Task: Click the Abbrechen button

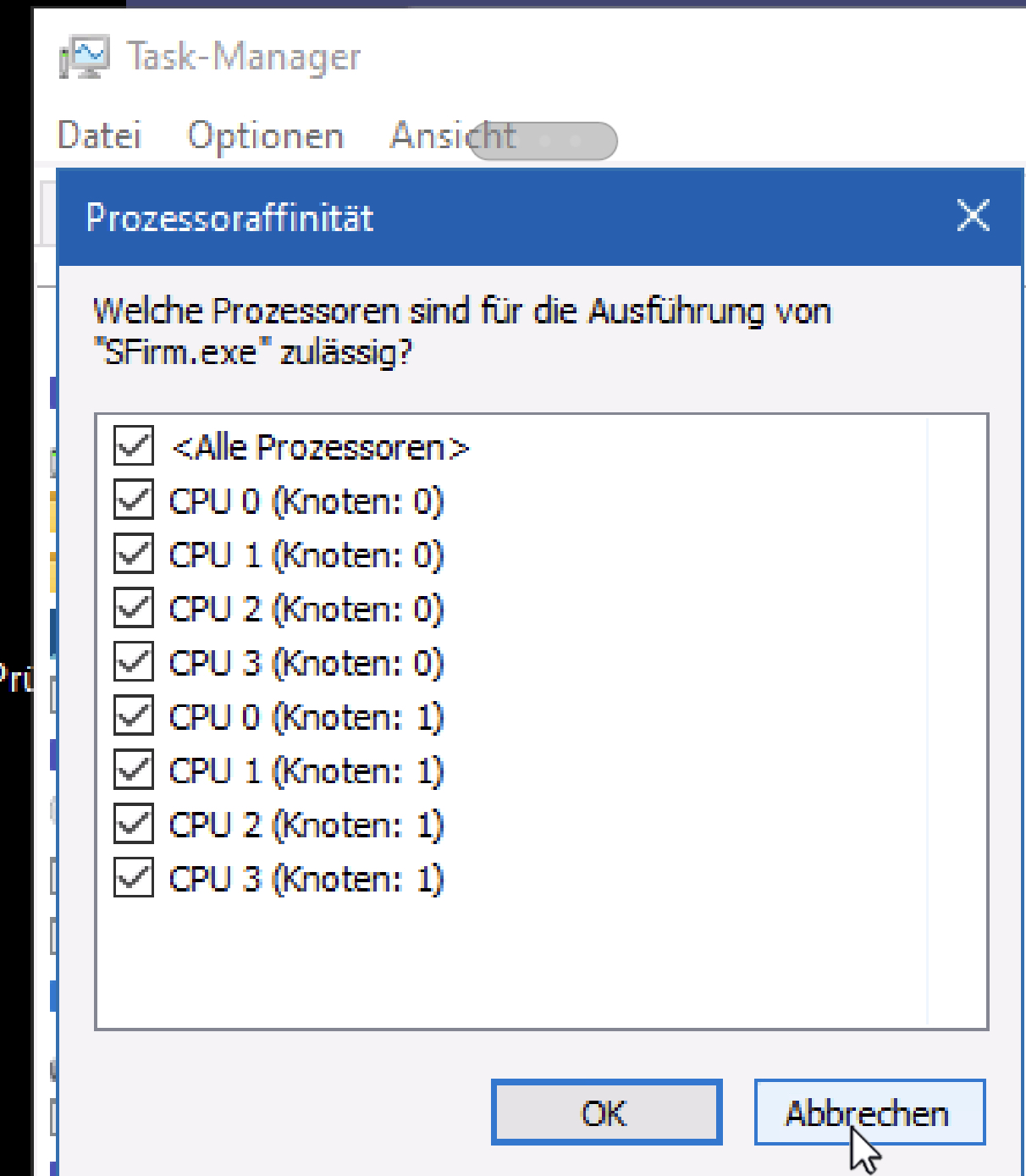Action: [x=869, y=1113]
